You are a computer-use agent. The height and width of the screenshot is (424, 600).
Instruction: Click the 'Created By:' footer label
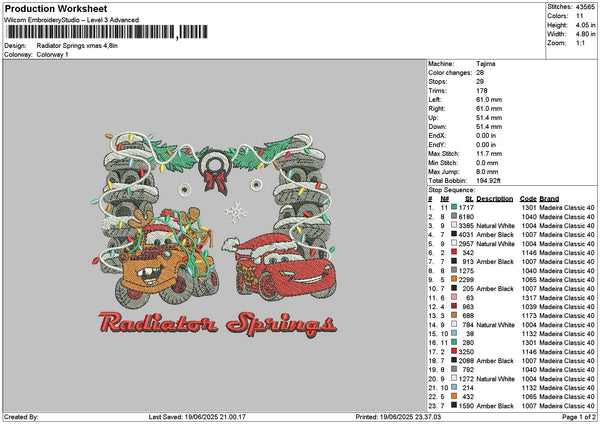[x=21, y=417]
